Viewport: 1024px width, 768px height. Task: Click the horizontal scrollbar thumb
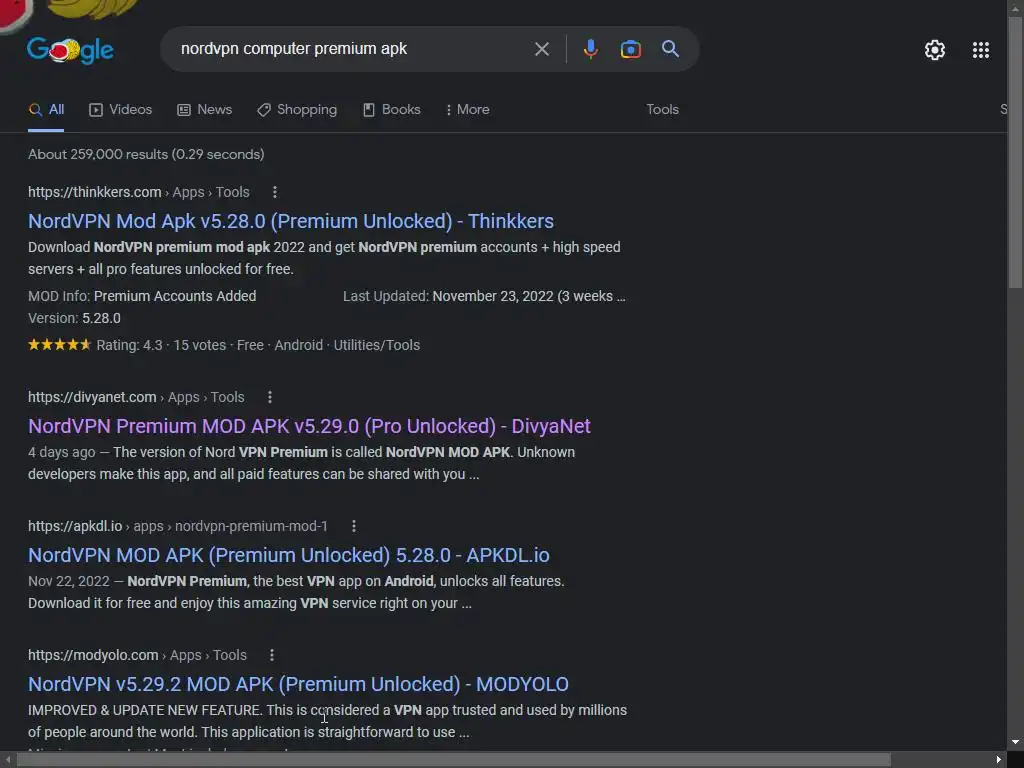click(453, 760)
